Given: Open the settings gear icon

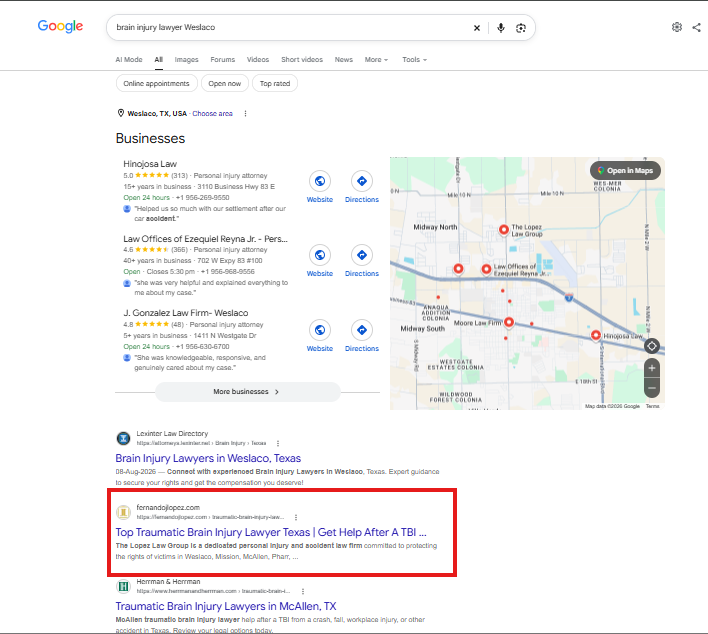Looking at the screenshot, I should click(676, 27).
